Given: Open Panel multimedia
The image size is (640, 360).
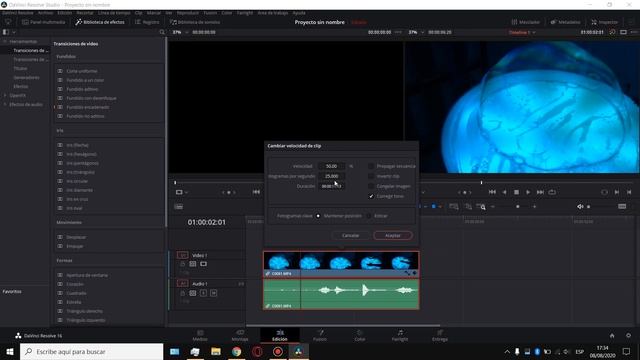Looking at the screenshot, I should point(44,22).
